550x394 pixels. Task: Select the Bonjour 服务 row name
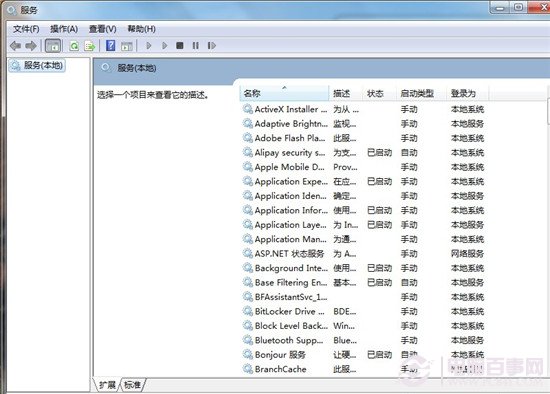pos(280,355)
